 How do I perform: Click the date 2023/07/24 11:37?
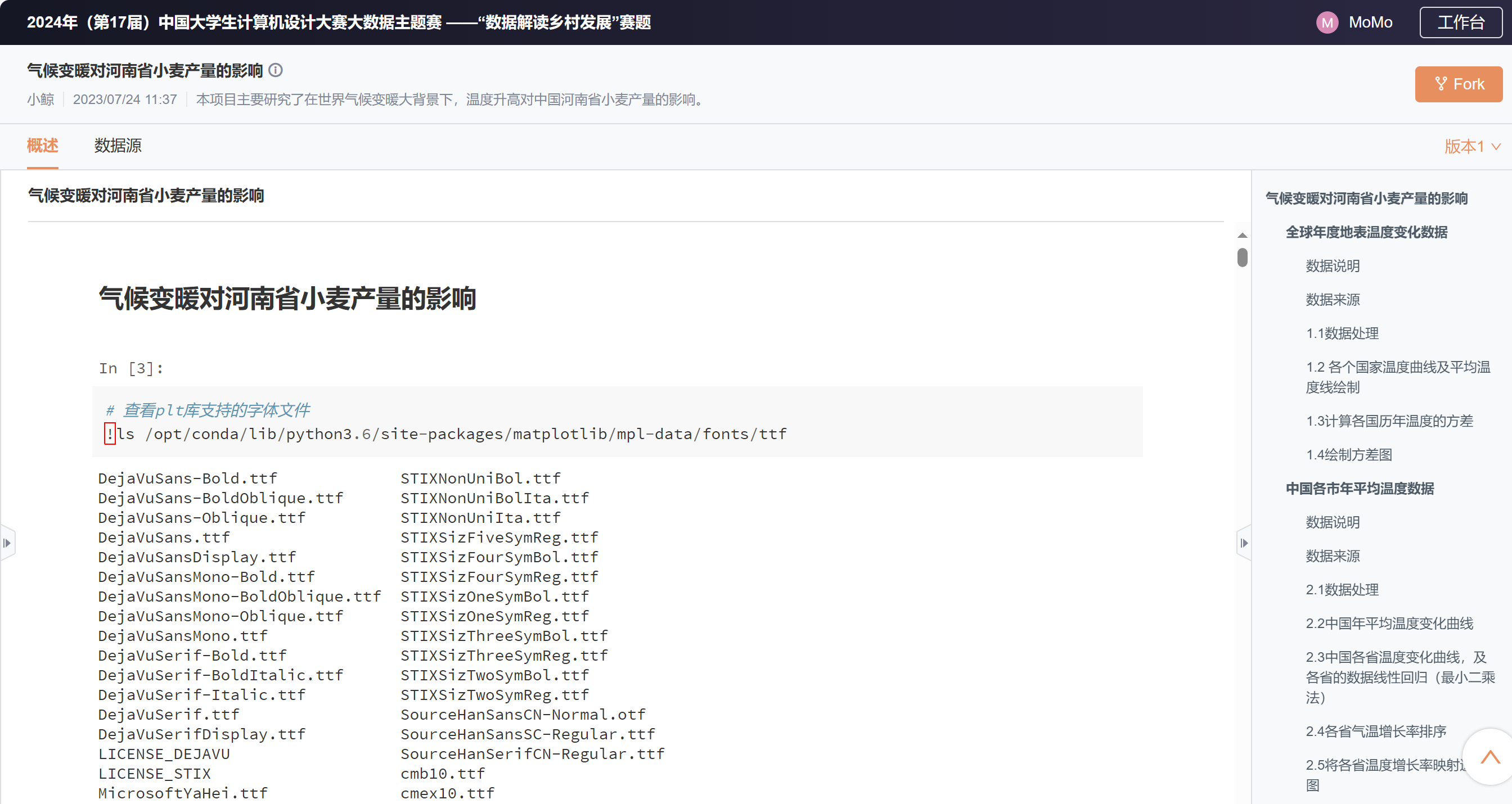(x=124, y=99)
